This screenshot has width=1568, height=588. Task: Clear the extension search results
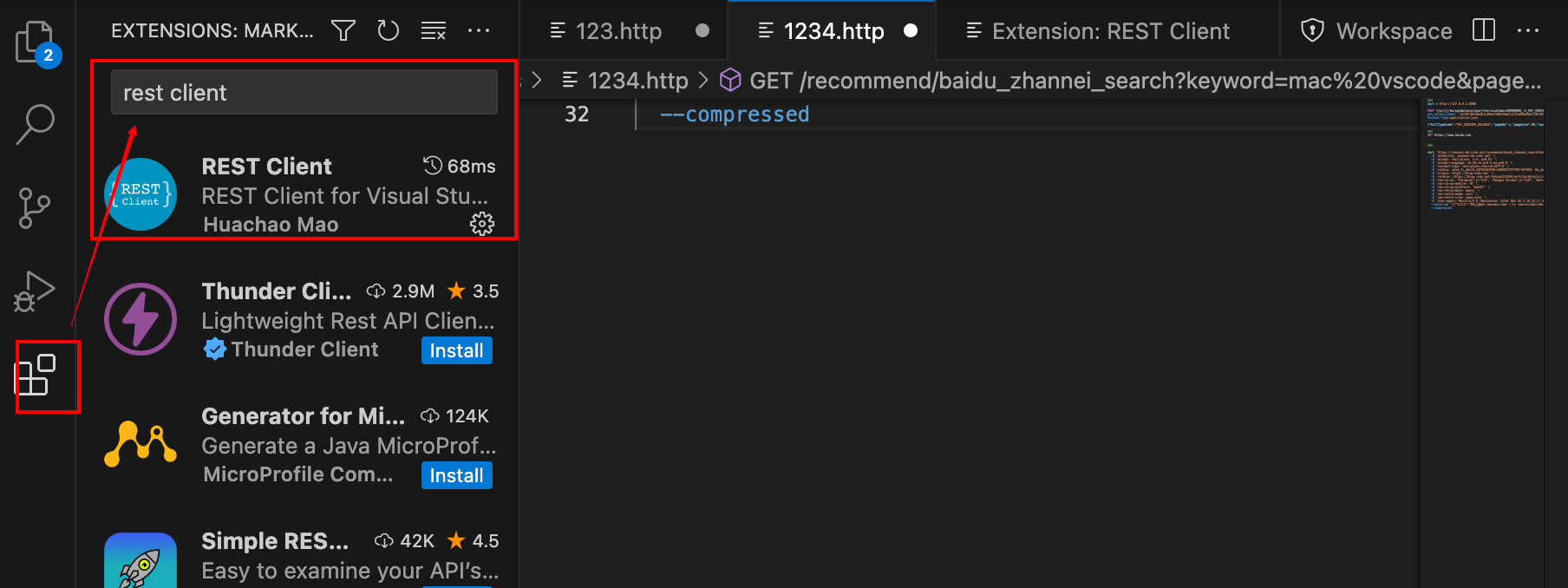(433, 29)
